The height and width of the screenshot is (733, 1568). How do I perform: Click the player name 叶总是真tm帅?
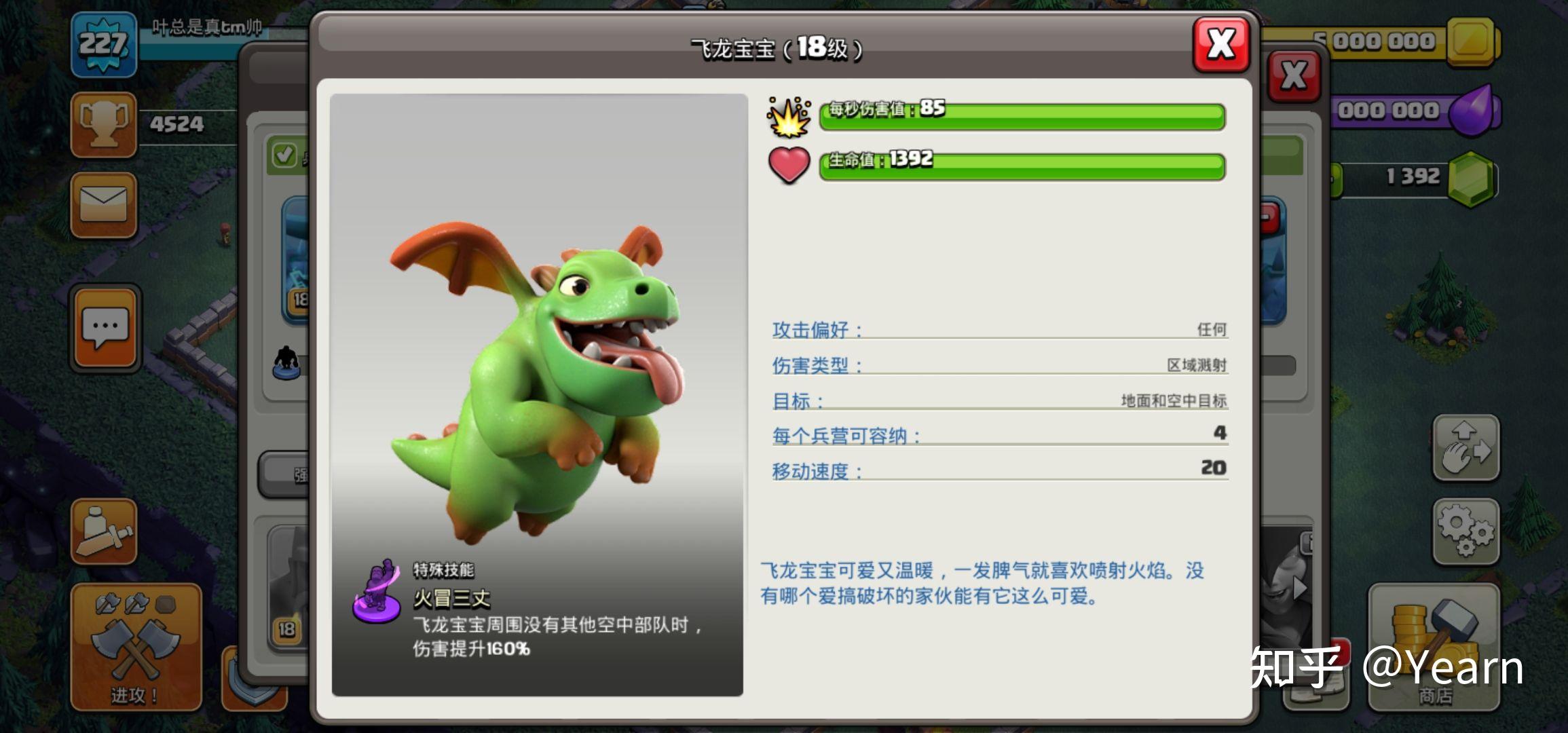click(x=207, y=27)
